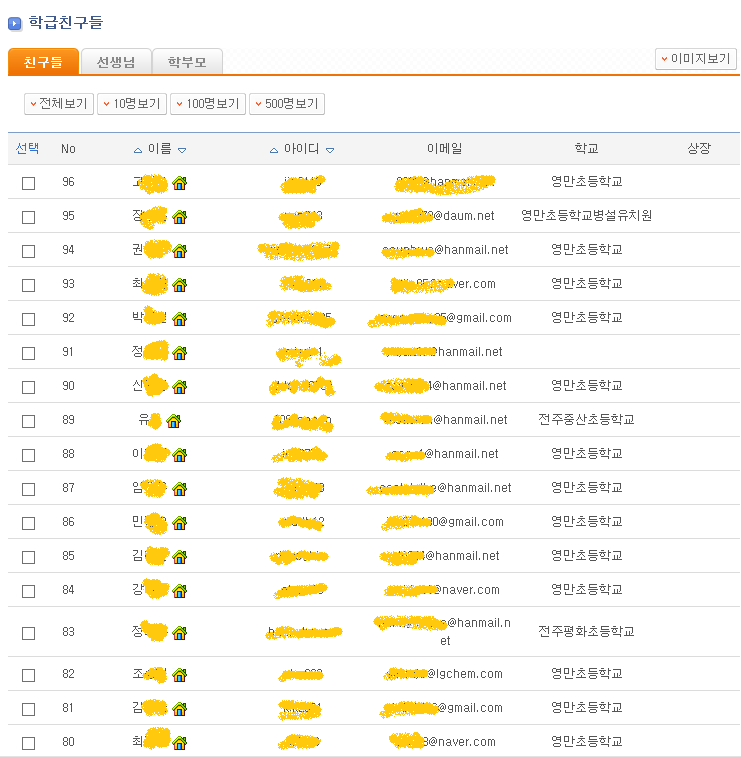The height and width of the screenshot is (757, 741).
Task: Select the checkbox for row 90
Action: pos(28,387)
